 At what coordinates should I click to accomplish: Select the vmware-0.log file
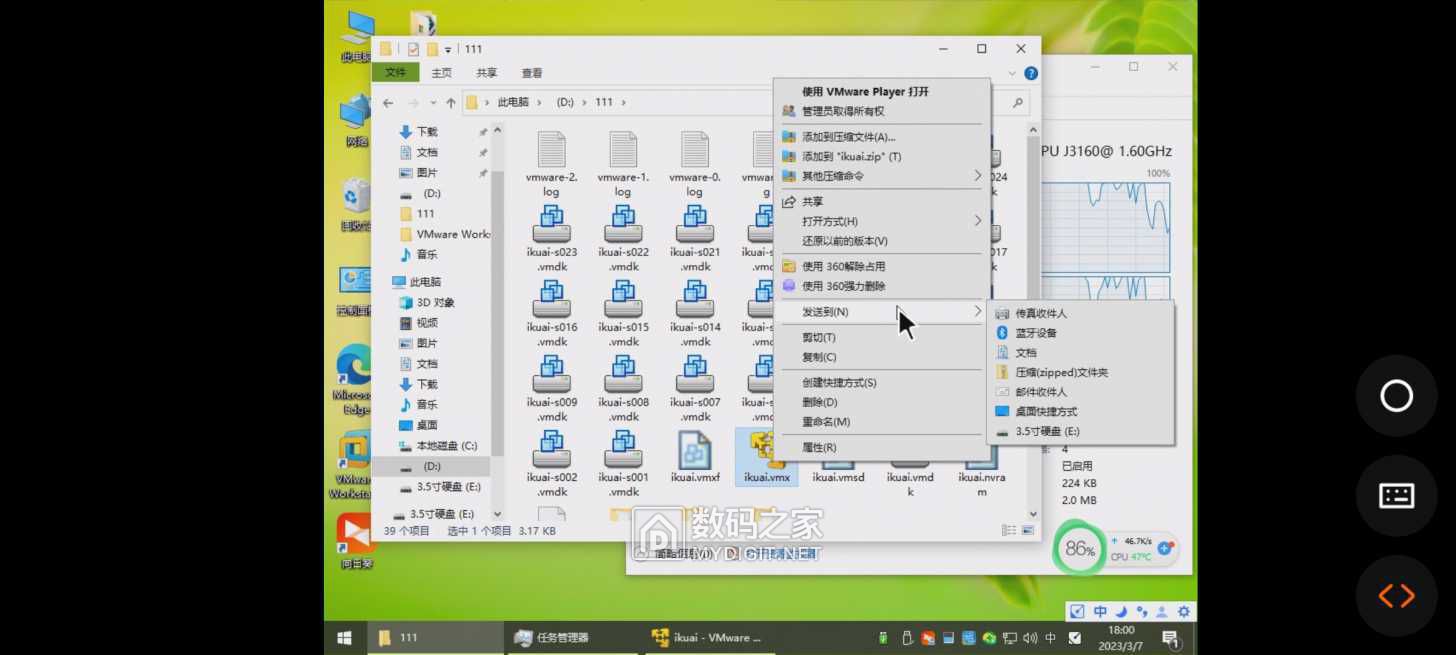coord(695,163)
